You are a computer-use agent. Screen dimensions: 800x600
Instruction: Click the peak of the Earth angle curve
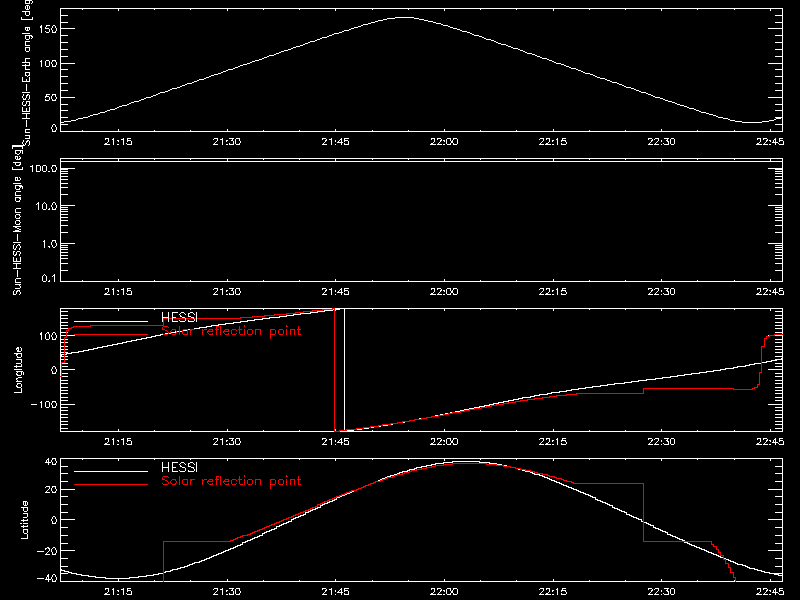coord(404,18)
